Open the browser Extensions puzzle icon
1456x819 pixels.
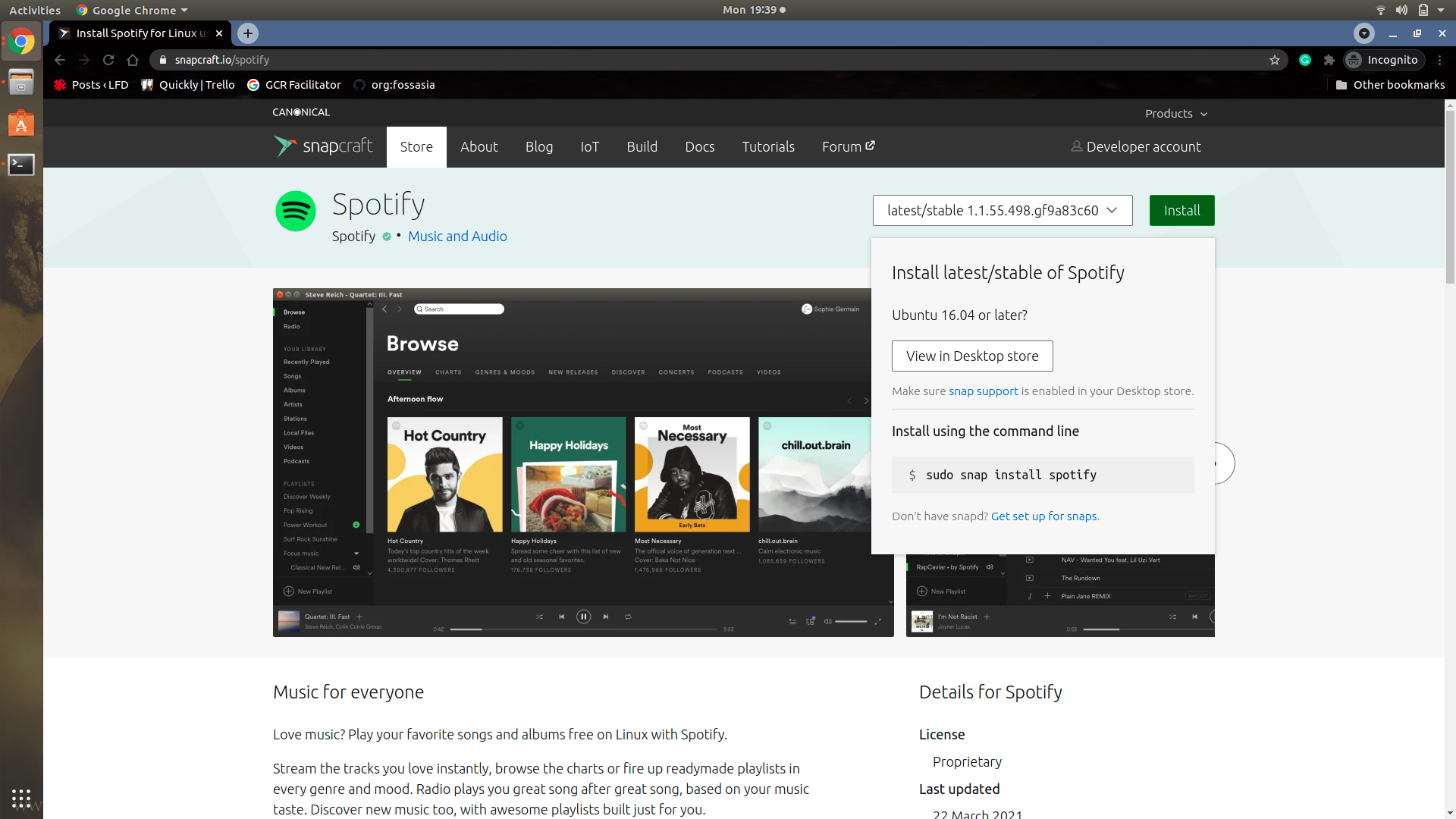tap(1329, 60)
